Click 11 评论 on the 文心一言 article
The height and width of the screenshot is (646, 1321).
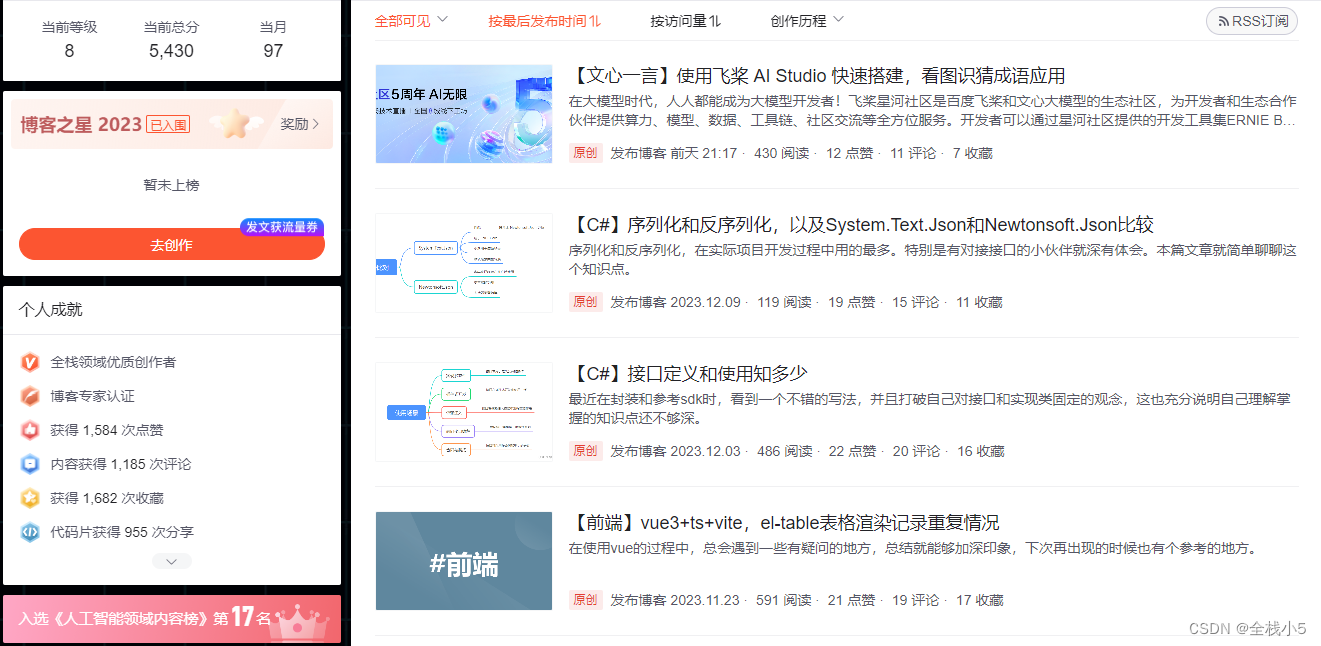(913, 153)
